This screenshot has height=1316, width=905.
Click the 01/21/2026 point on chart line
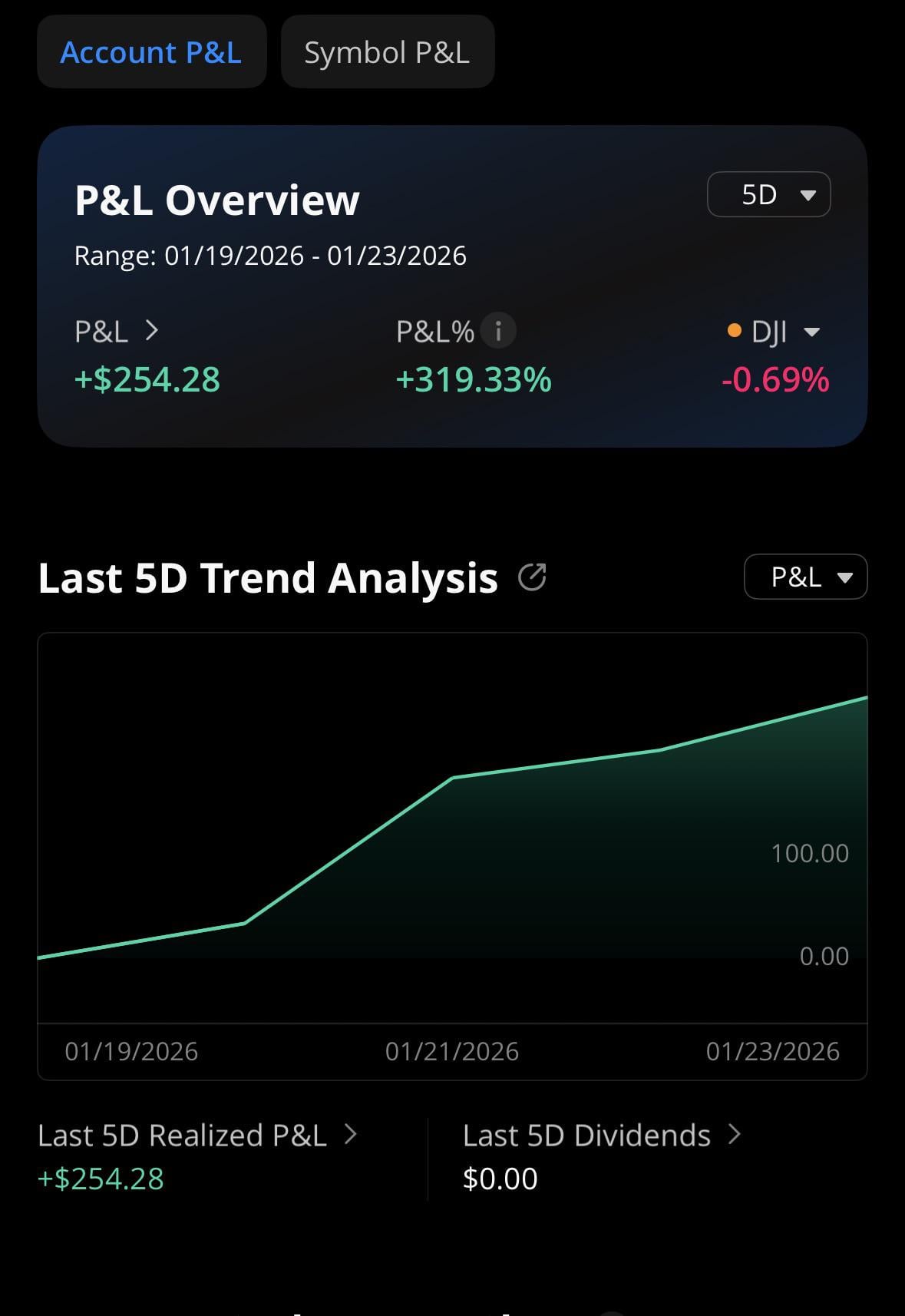click(453, 778)
